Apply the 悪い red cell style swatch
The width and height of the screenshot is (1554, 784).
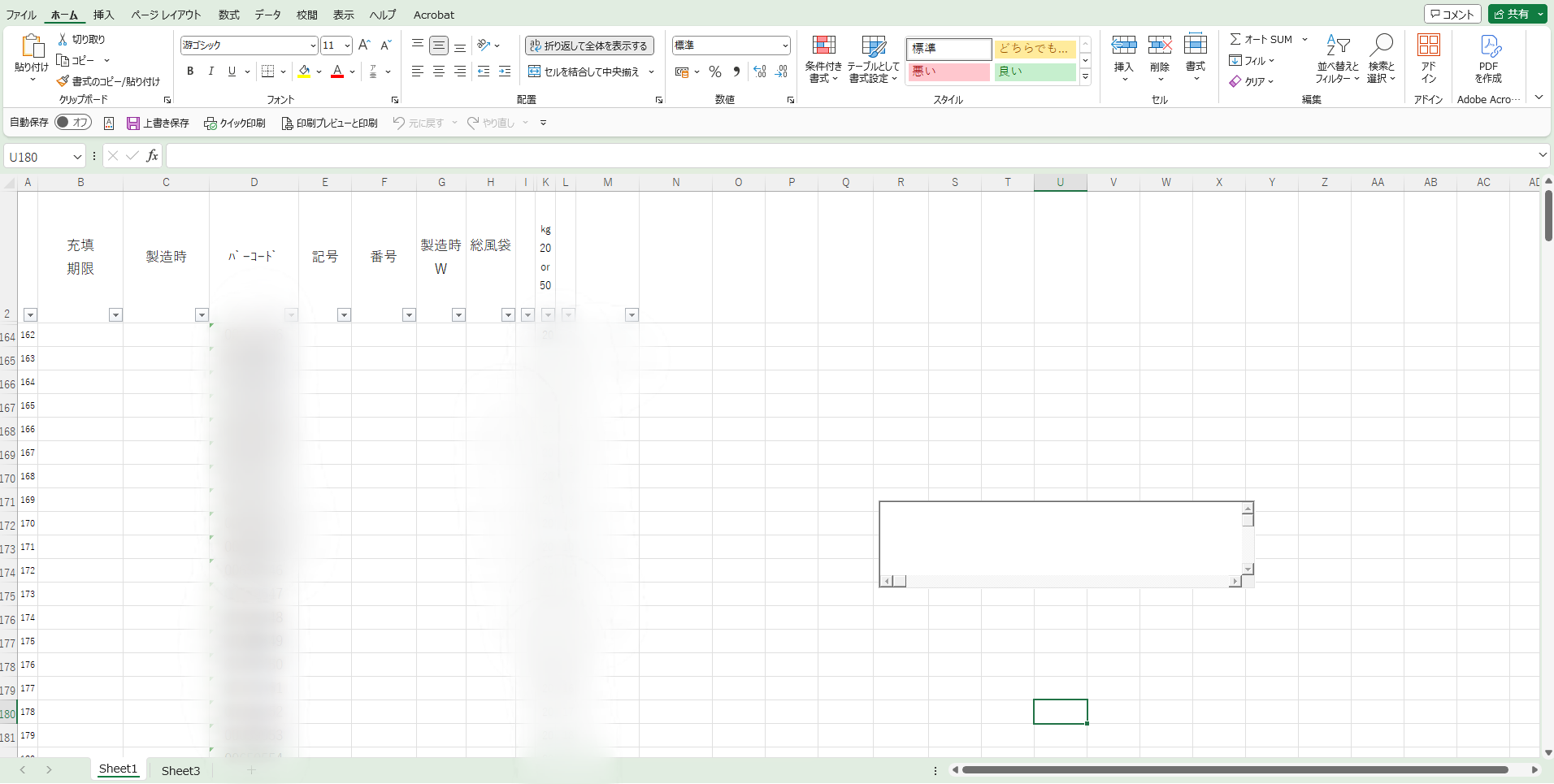point(948,72)
